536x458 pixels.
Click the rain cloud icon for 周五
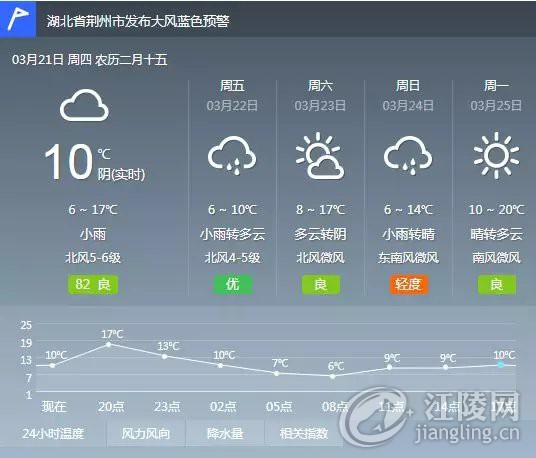pyautogui.click(x=232, y=156)
